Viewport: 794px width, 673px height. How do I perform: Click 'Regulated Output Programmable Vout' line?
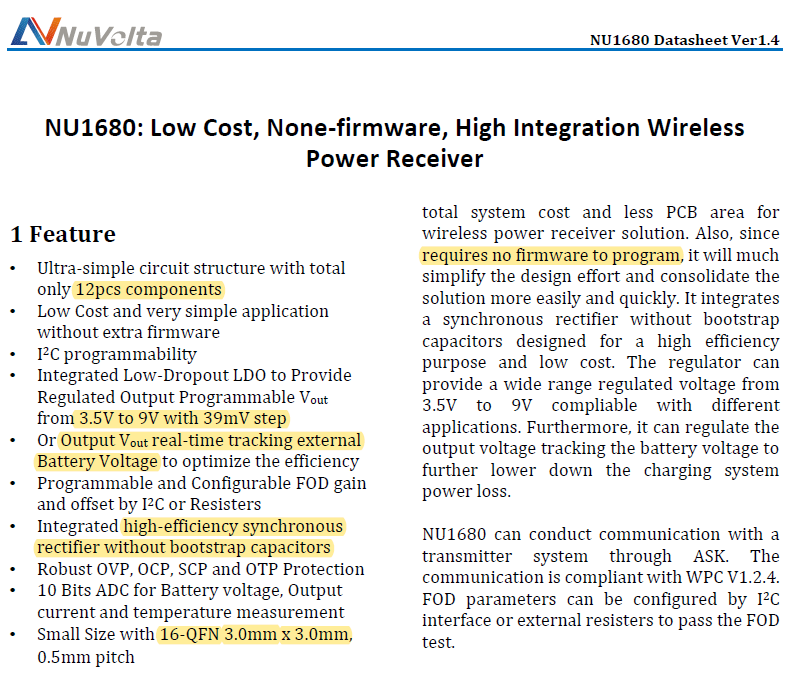coord(183,397)
